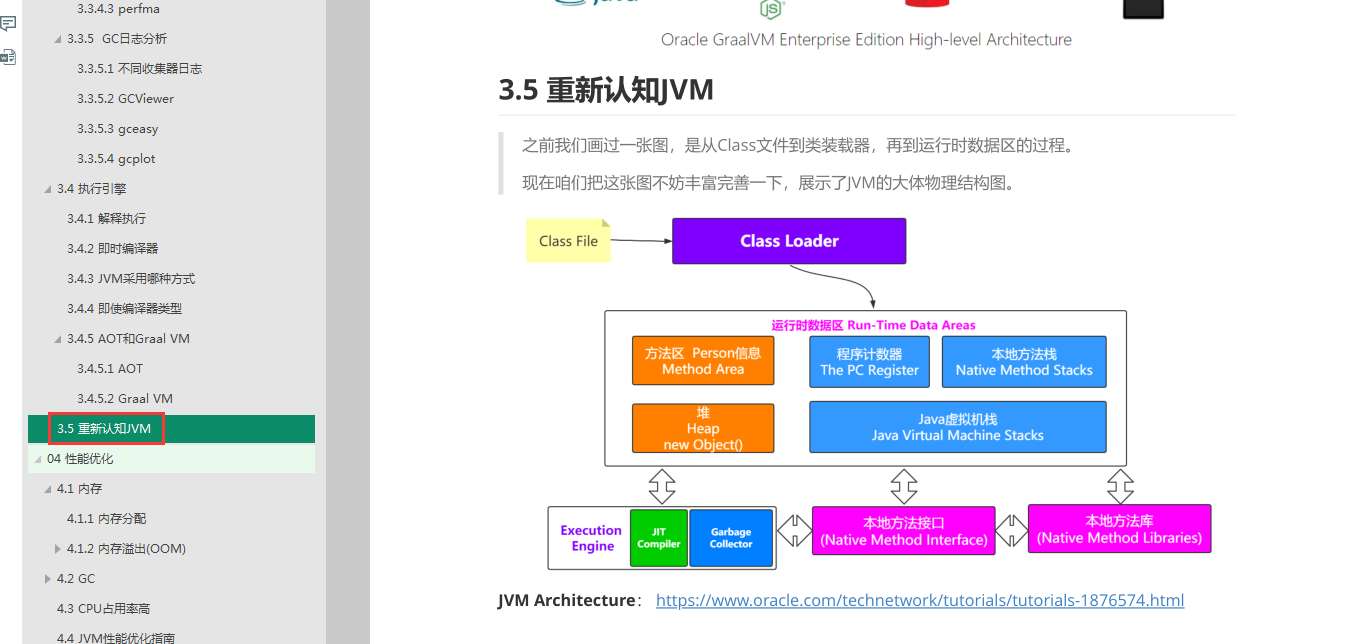Click the "3.5 重新认知JVM" document heading

point(605,90)
